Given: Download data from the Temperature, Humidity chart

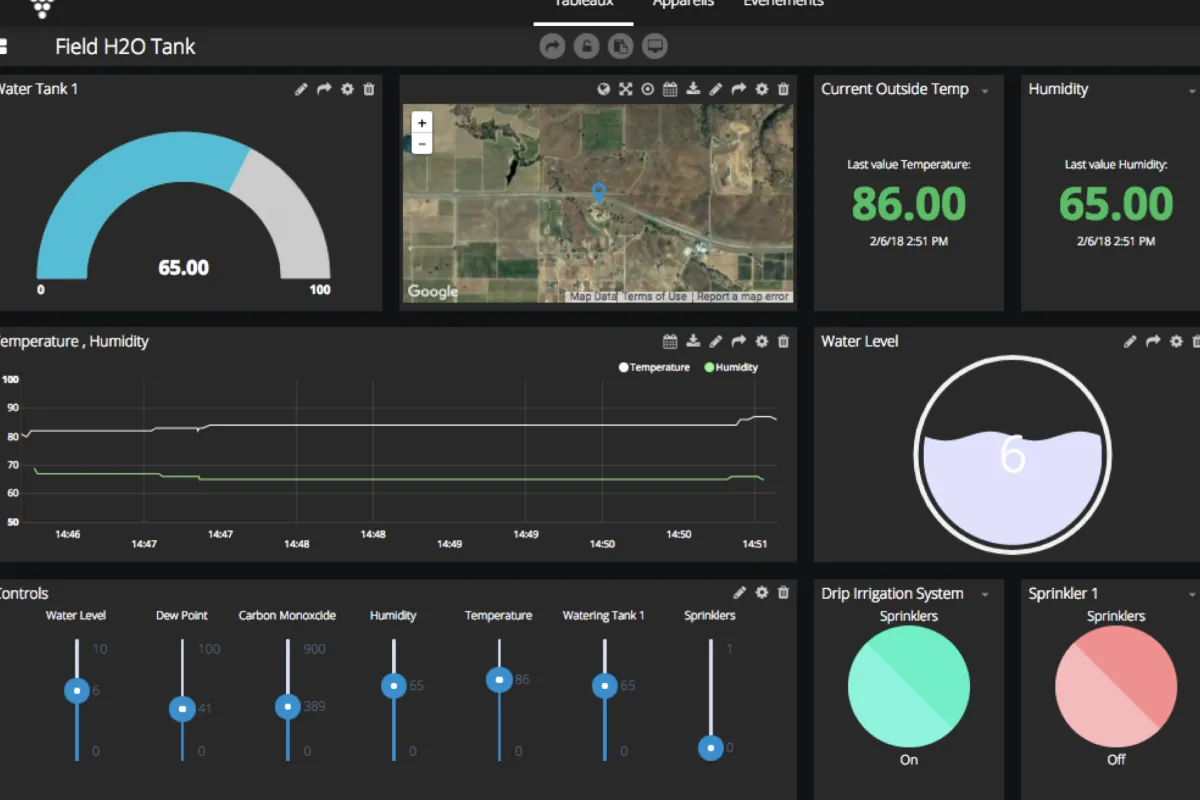Looking at the screenshot, I should (693, 341).
